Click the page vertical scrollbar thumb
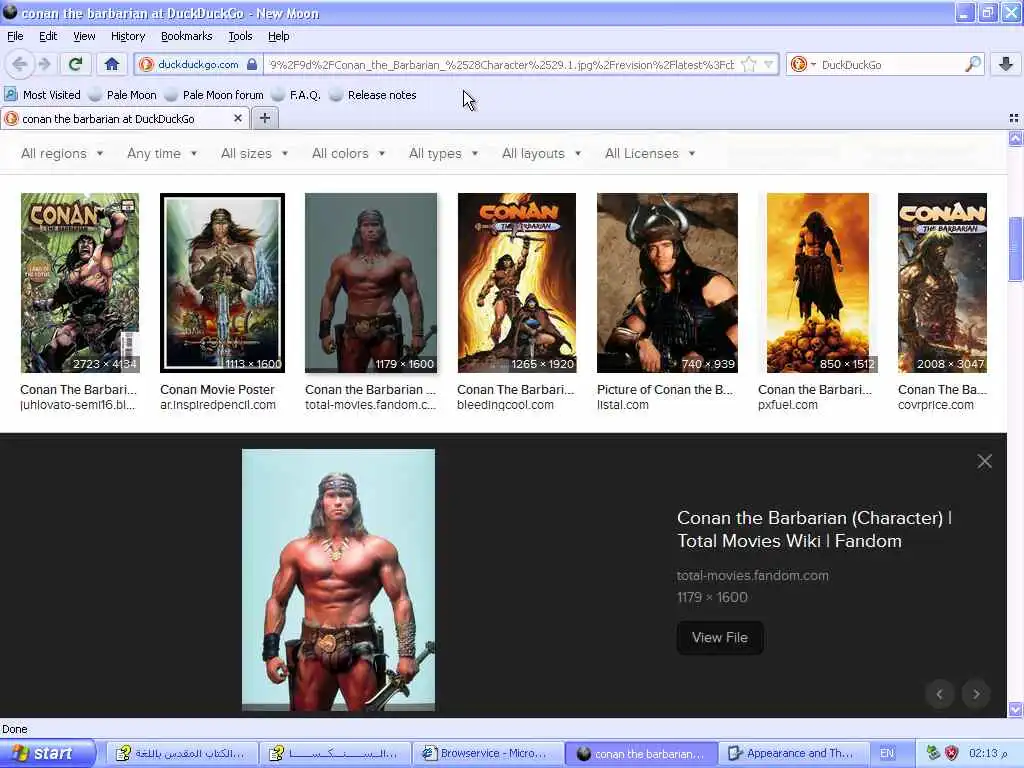This screenshot has width=1024, height=768. click(x=1016, y=249)
